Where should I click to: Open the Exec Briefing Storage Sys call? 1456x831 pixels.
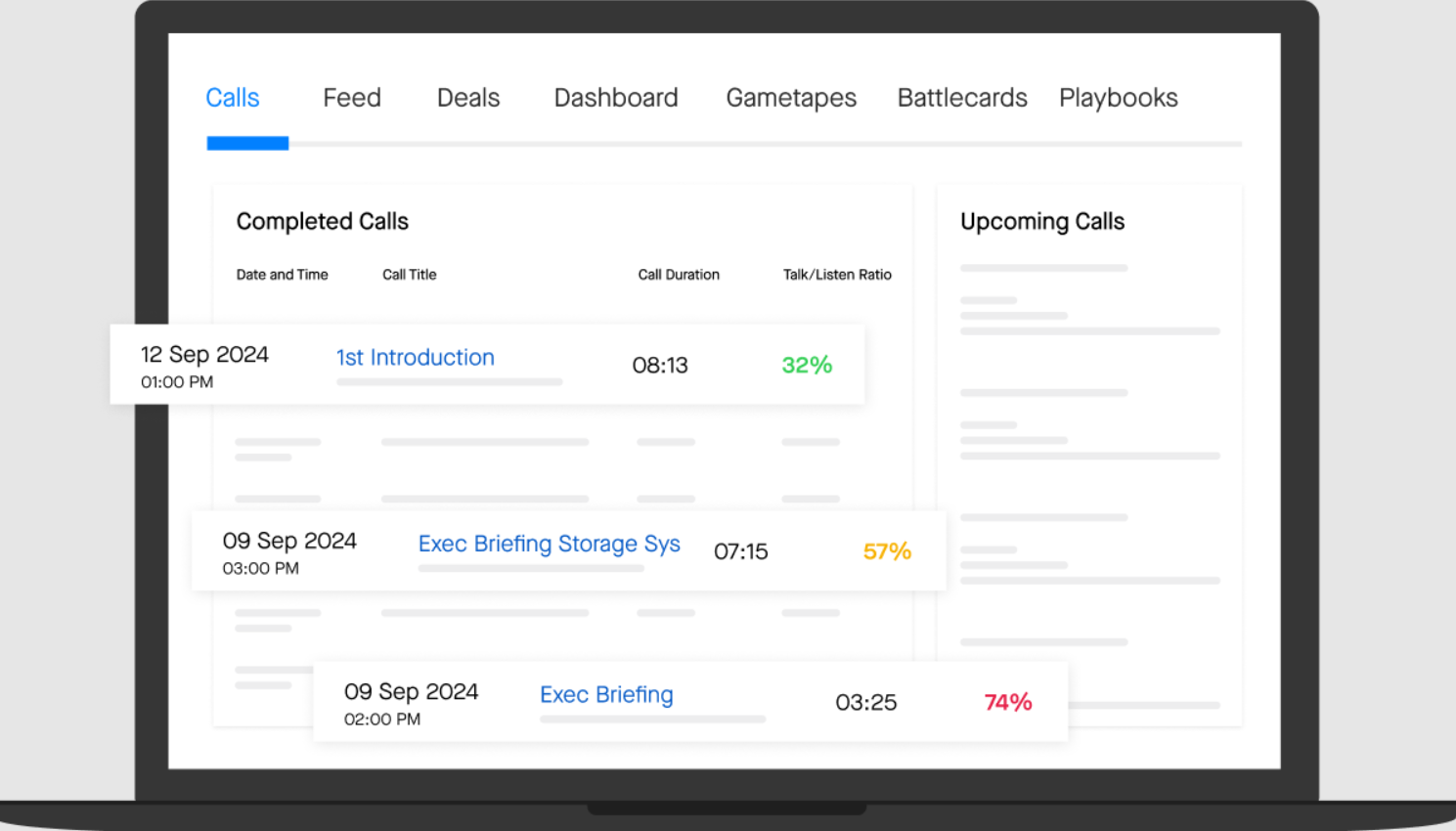tap(549, 545)
